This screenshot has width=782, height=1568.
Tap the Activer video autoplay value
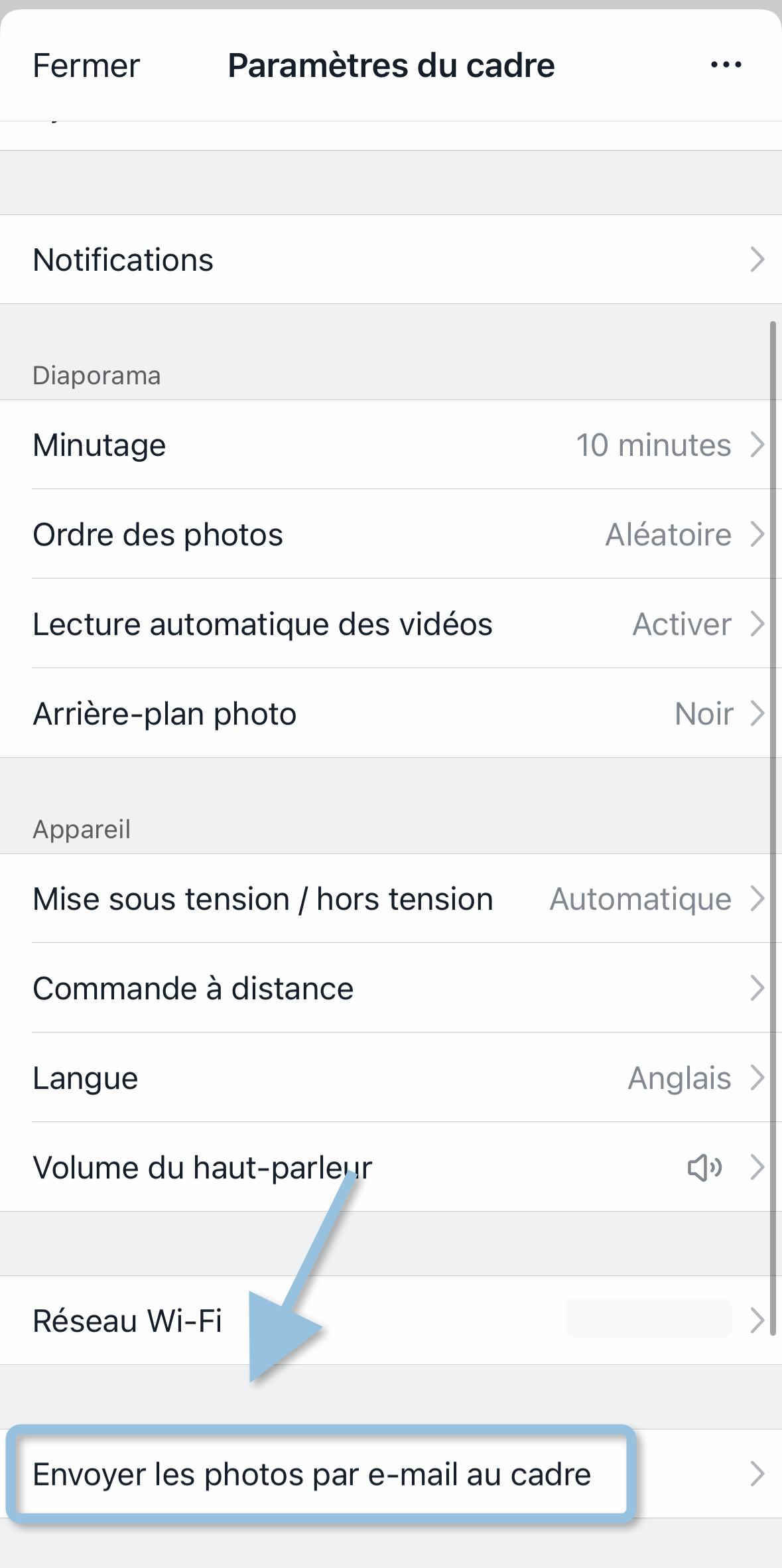point(682,624)
